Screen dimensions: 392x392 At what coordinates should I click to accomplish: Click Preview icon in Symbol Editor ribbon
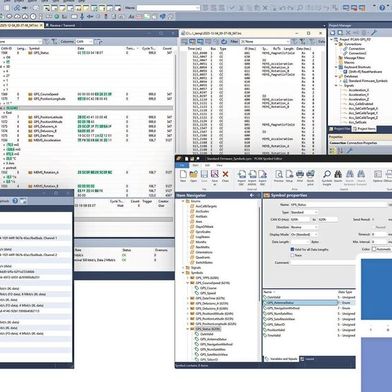pos(279,174)
